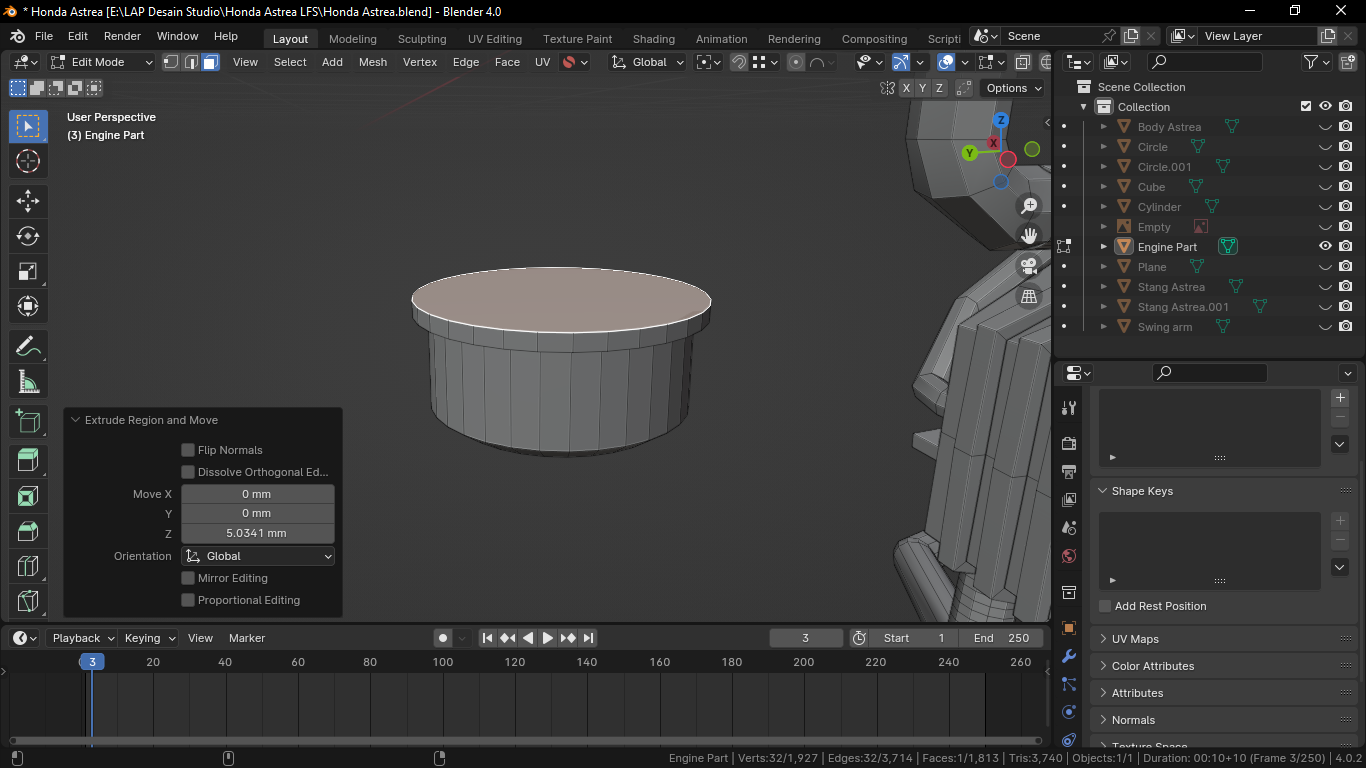
Task: Switch to face select mode
Action: point(211,62)
